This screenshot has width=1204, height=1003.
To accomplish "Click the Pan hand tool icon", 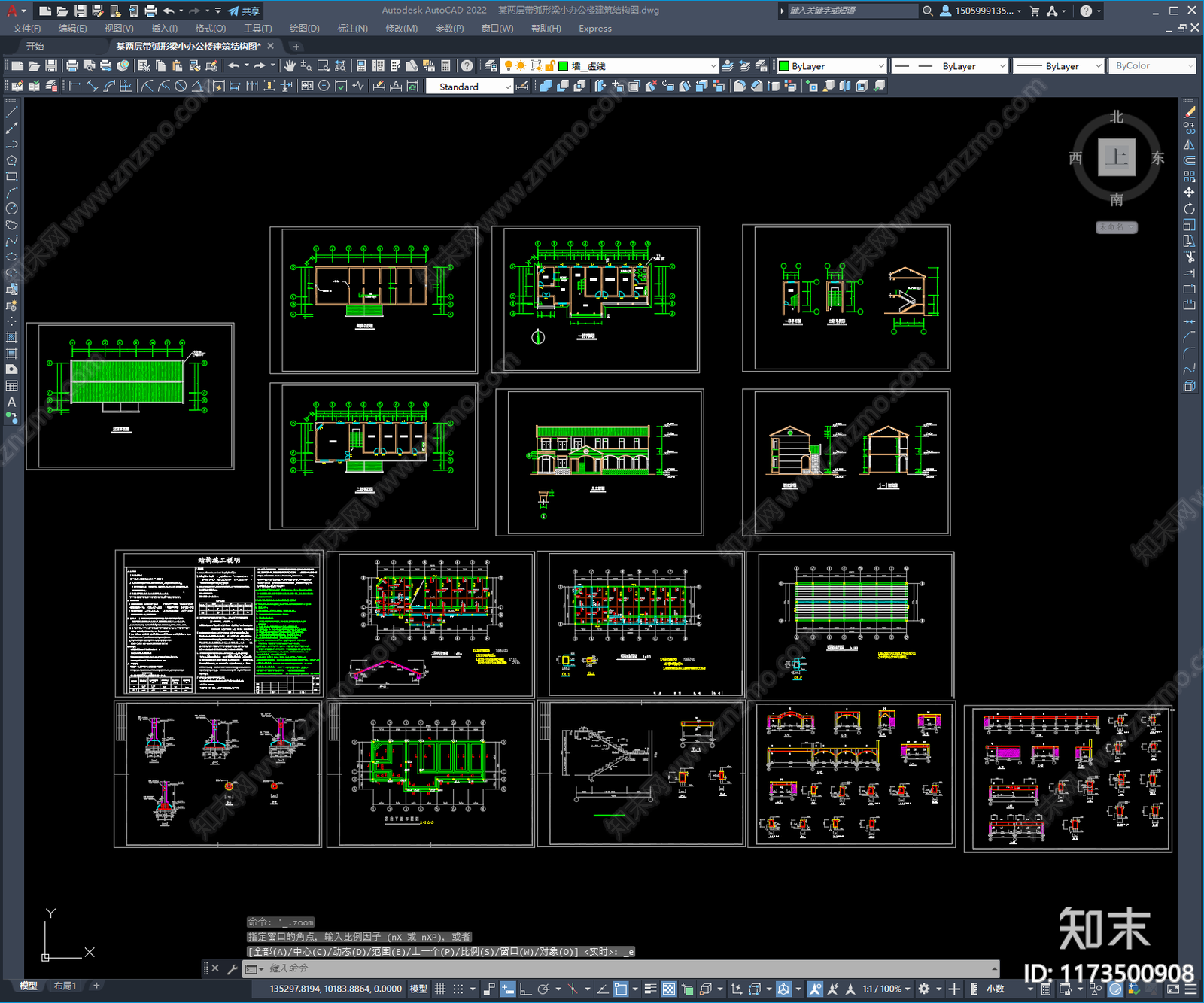I will pyautogui.click(x=290, y=66).
